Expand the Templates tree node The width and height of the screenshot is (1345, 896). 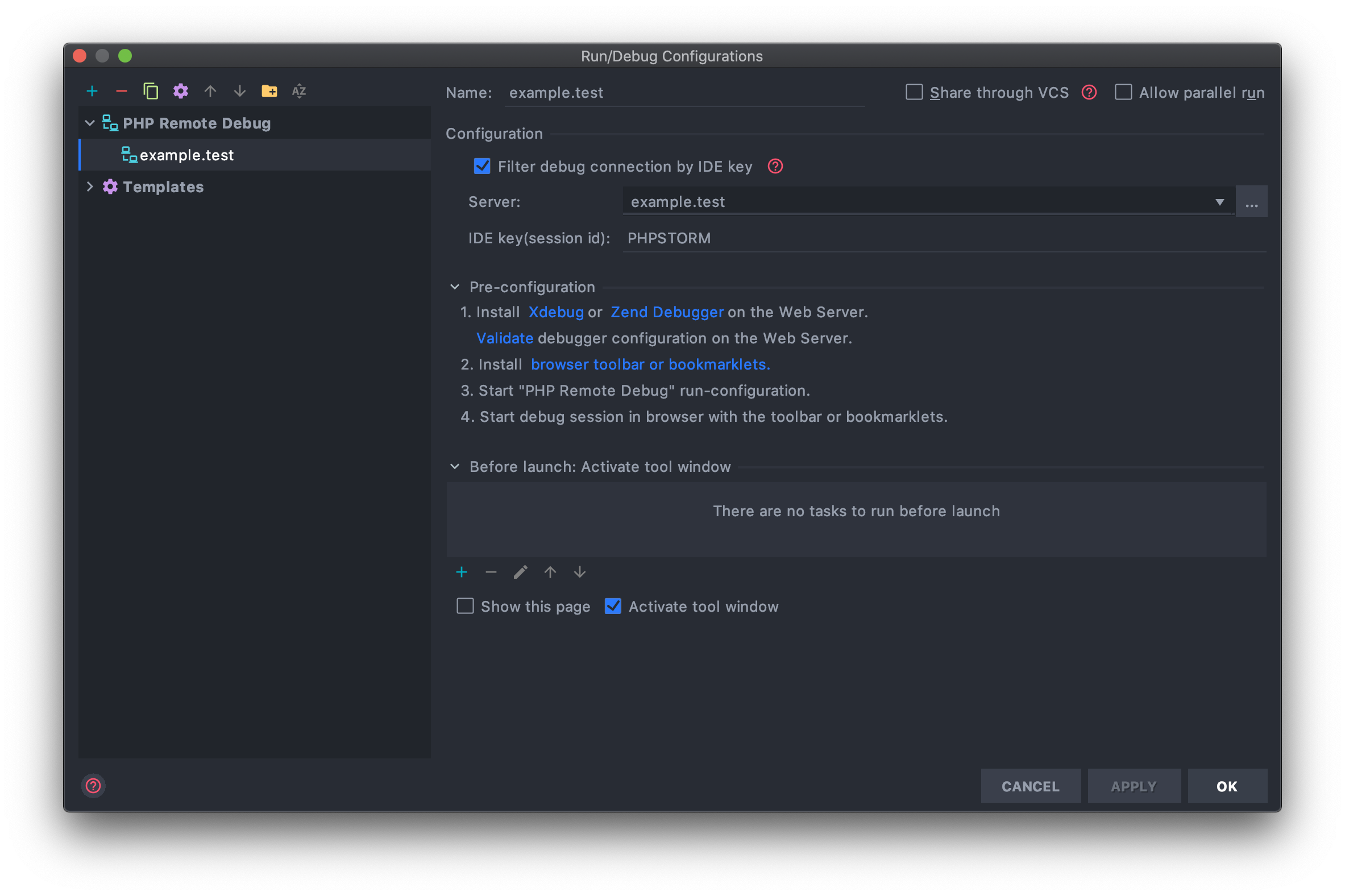[x=90, y=187]
